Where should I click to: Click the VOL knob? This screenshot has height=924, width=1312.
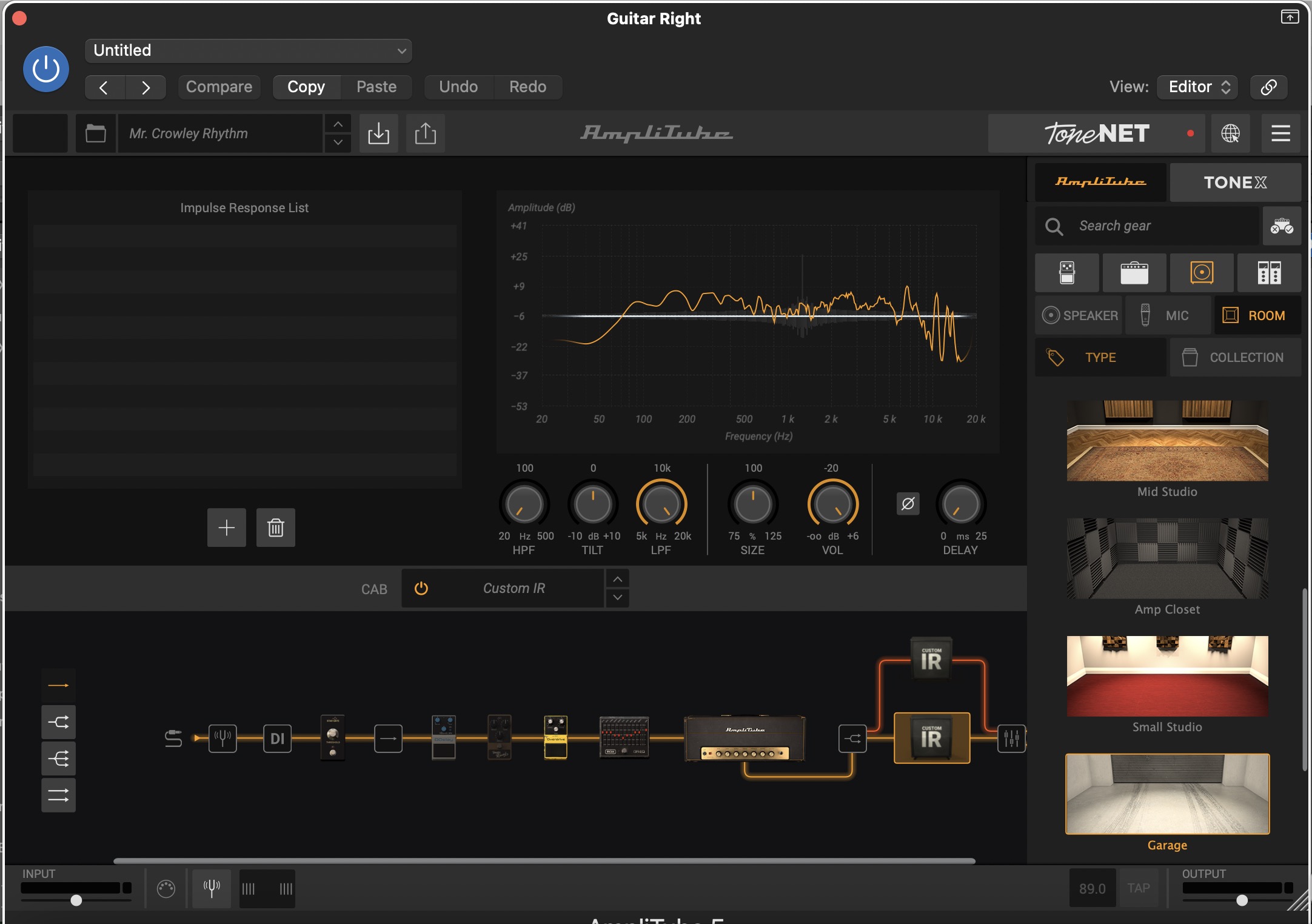click(833, 504)
